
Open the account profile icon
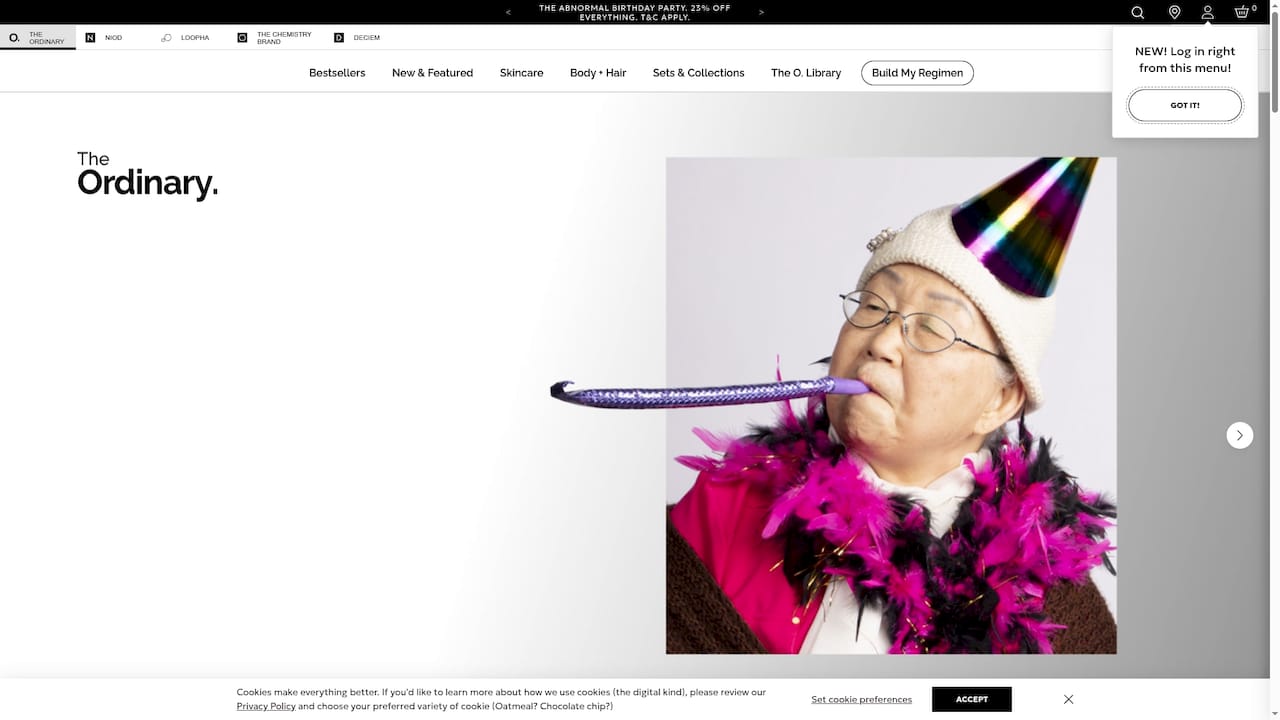1207,12
